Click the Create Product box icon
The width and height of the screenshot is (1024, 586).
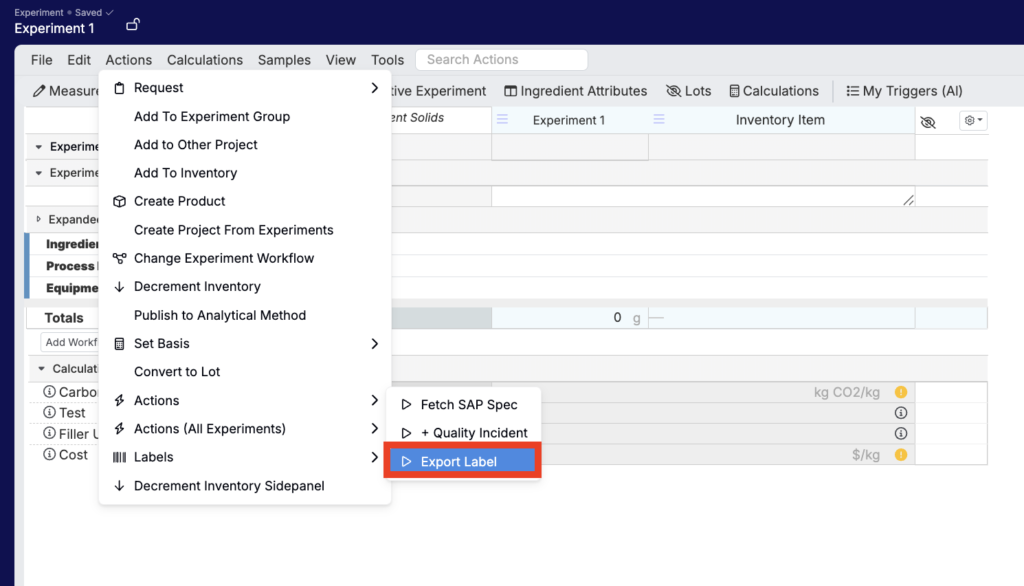119,201
